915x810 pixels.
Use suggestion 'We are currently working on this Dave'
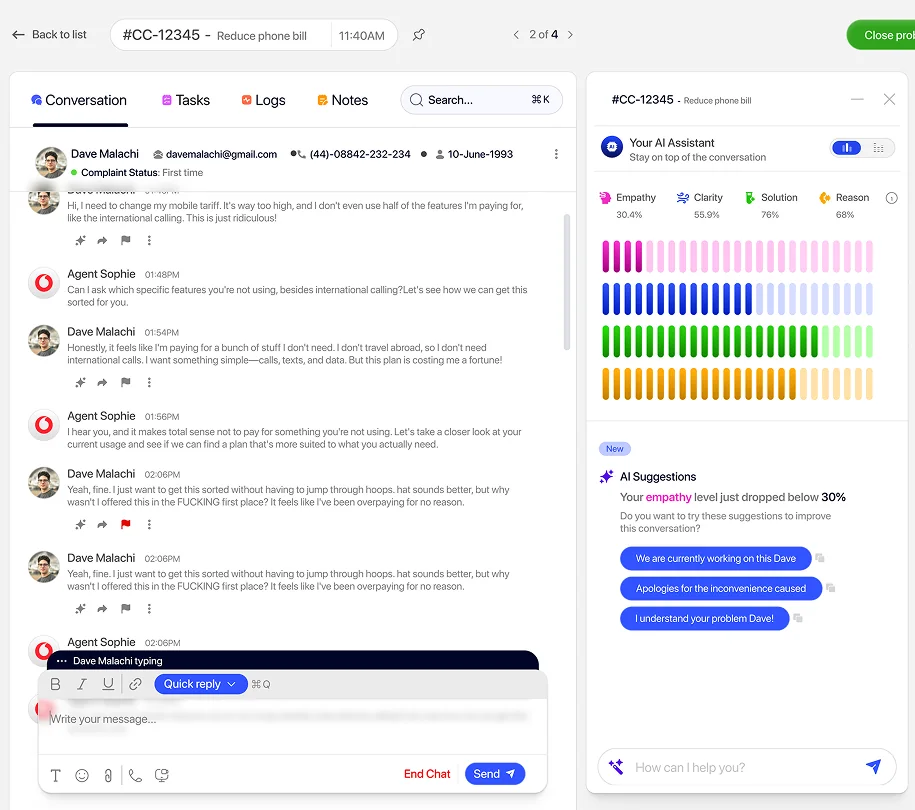coord(715,558)
